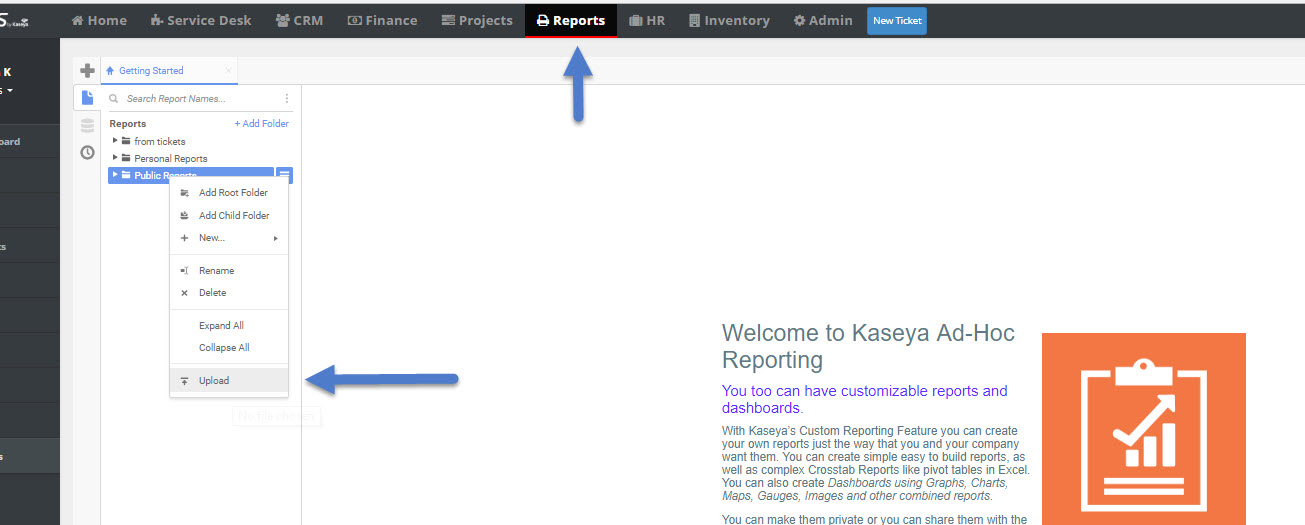The height and width of the screenshot is (525, 1305).
Task: Open the Service Desk menu
Action: pyautogui.click(x=200, y=20)
